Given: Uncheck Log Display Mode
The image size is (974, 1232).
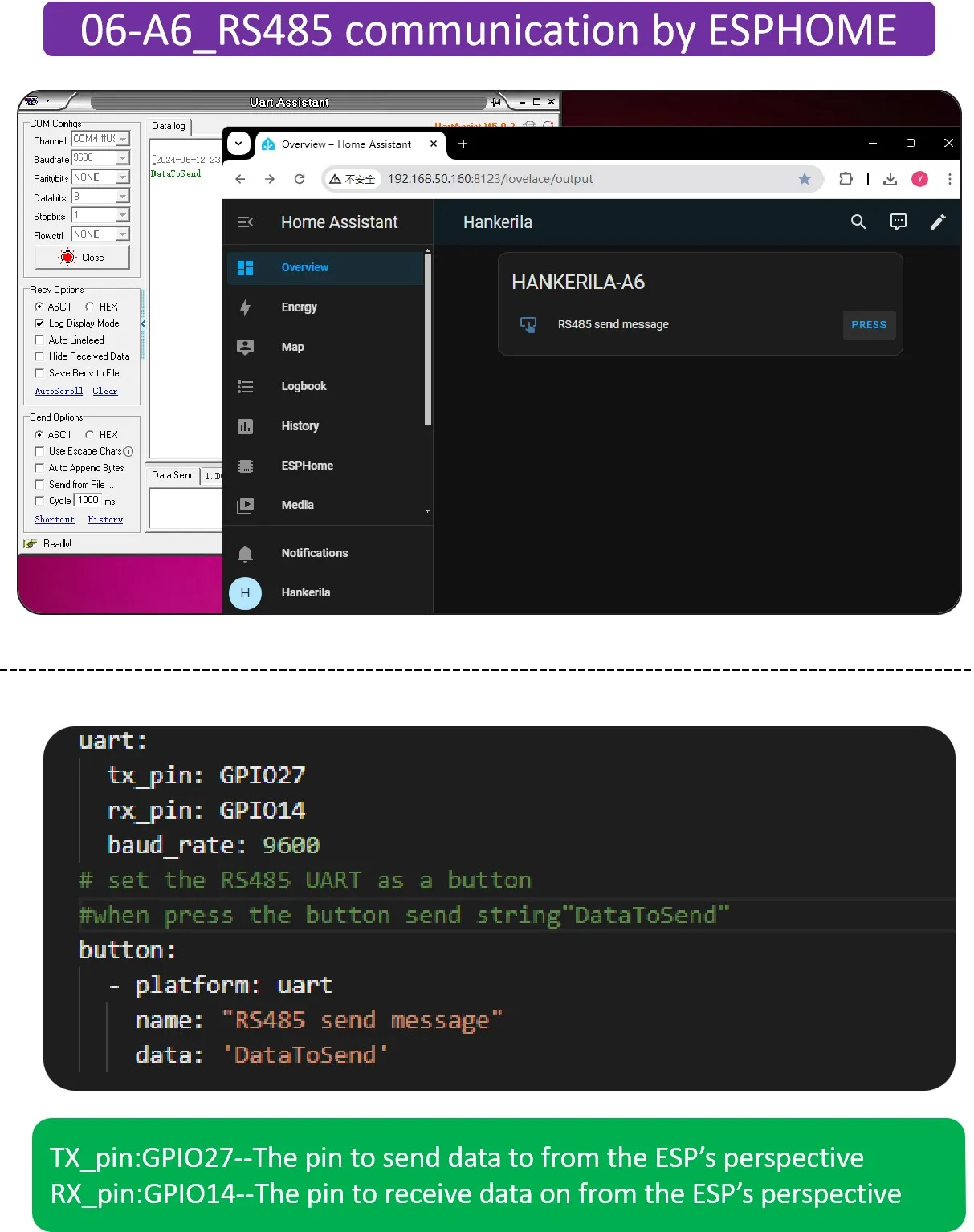Looking at the screenshot, I should pyautogui.click(x=39, y=323).
